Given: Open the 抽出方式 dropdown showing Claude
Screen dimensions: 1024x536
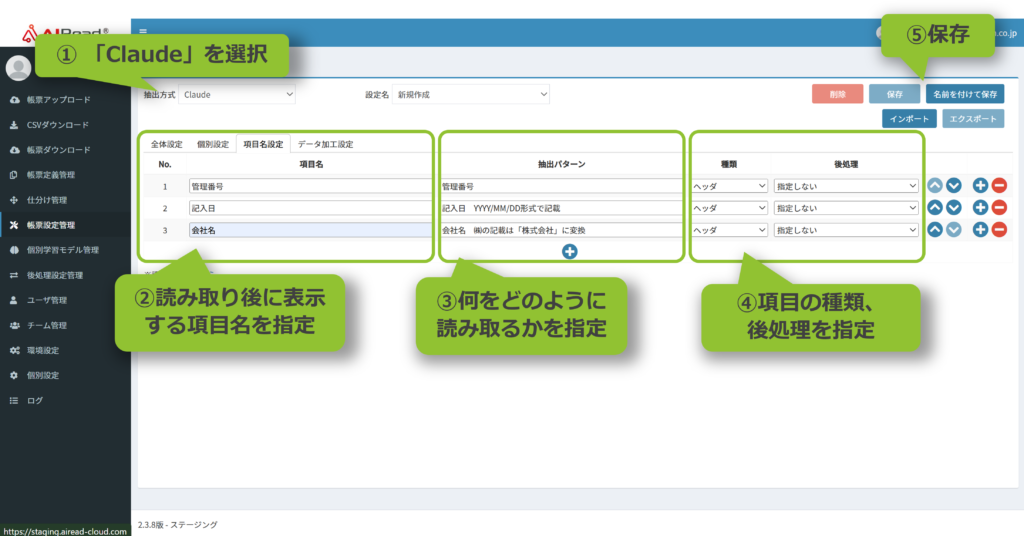Looking at the screenshot, I should tap(238, 95).
